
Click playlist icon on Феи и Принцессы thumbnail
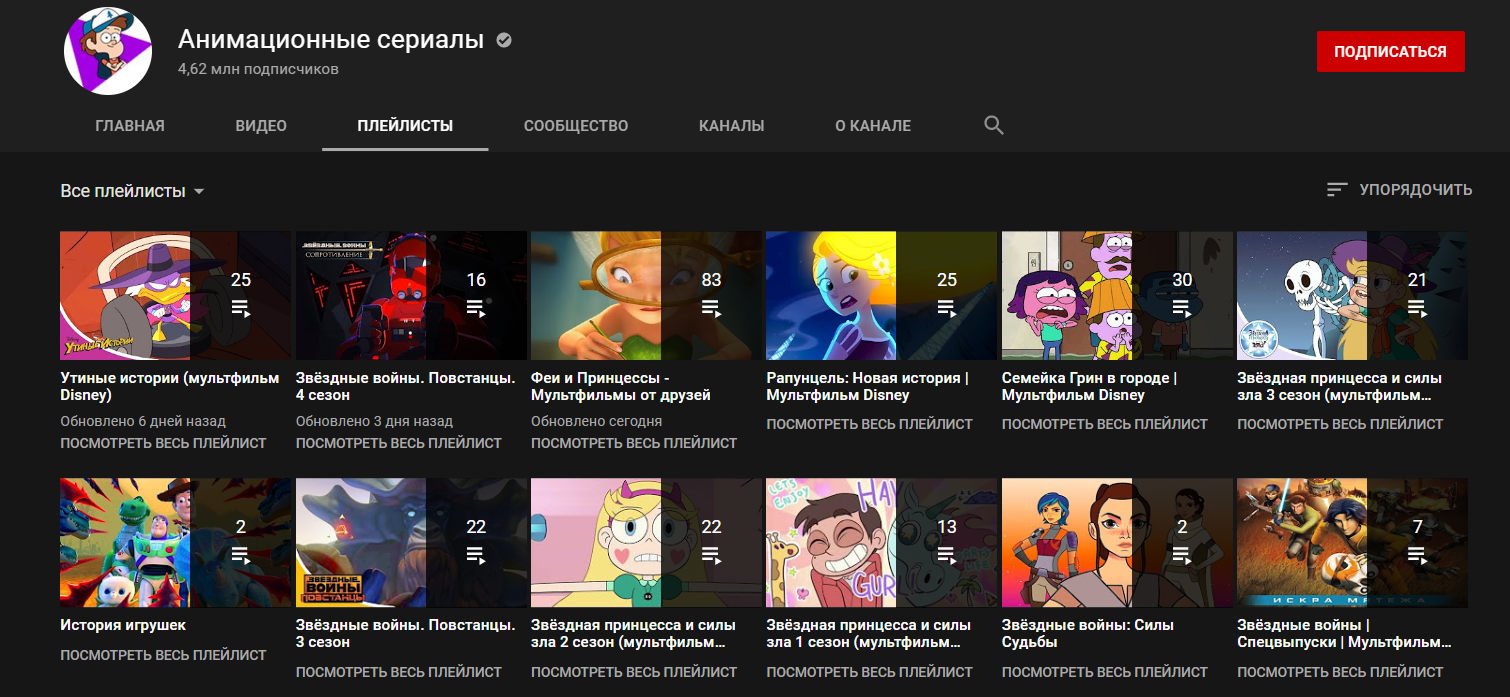711,307
